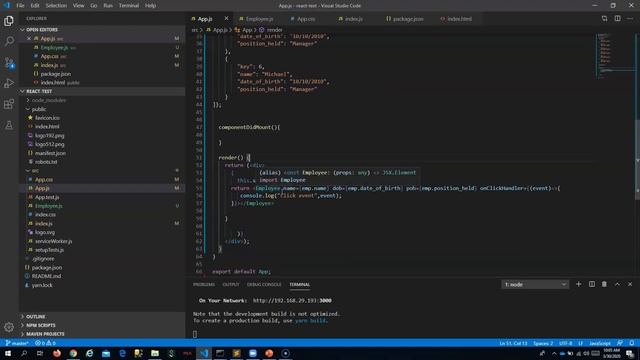Open Windows Start menu
The width and height of the screenshot is (640, 360).
(8, 353)
